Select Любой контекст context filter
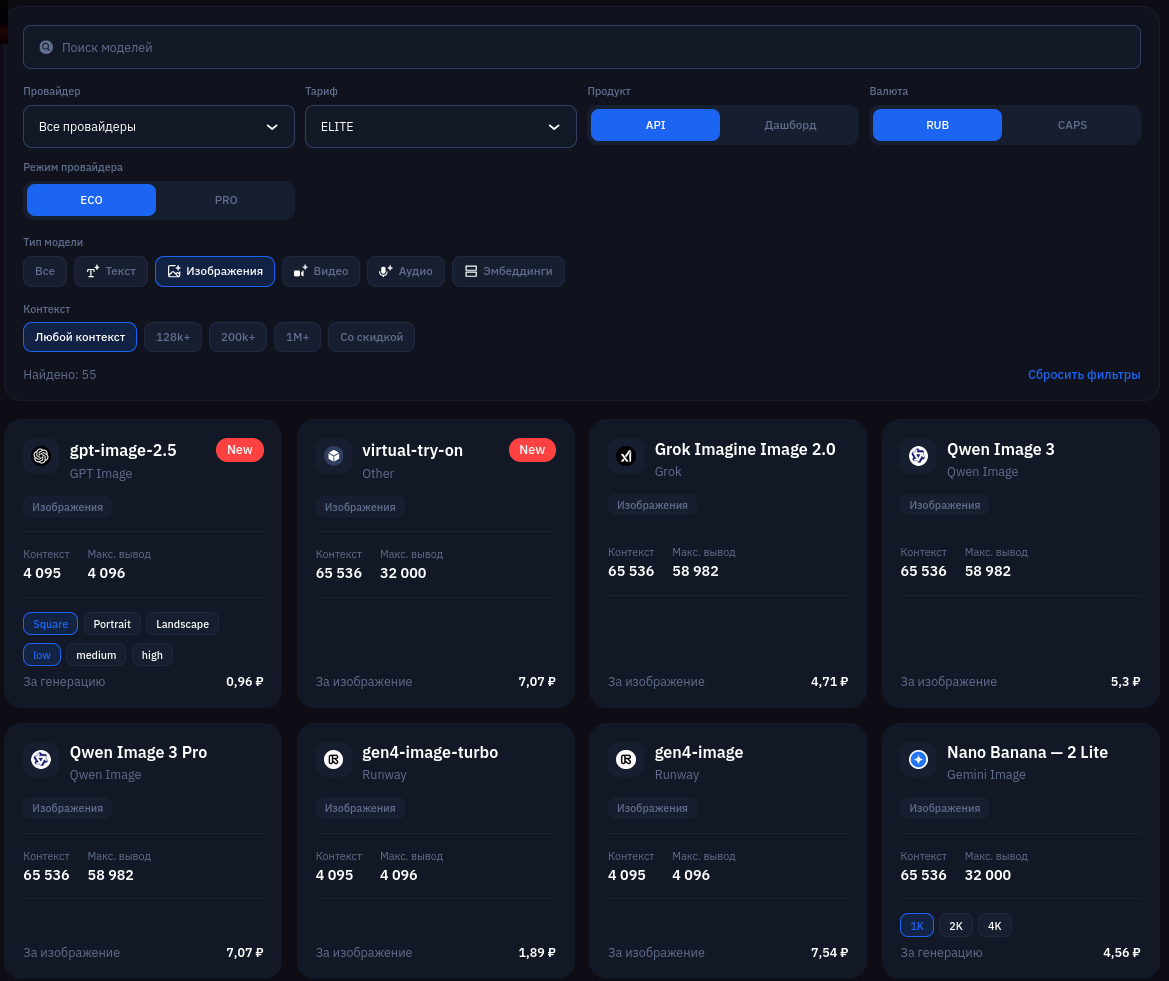The width and height of the screenshot is (1169, 981). pos(80,337)
